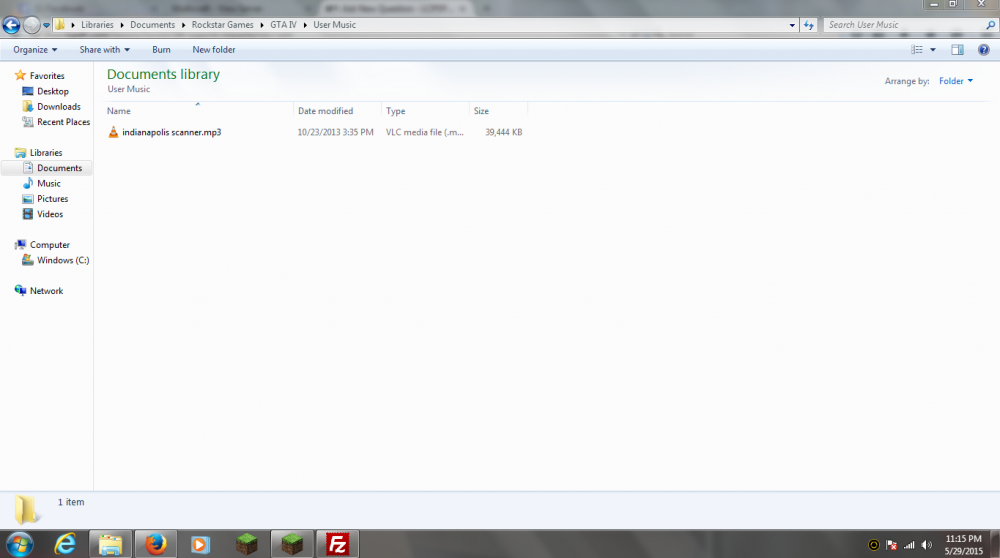Click the yellow circle tray icon
Image resolution: width=1000 pixels, height=558 pixels.
[874, 545]
